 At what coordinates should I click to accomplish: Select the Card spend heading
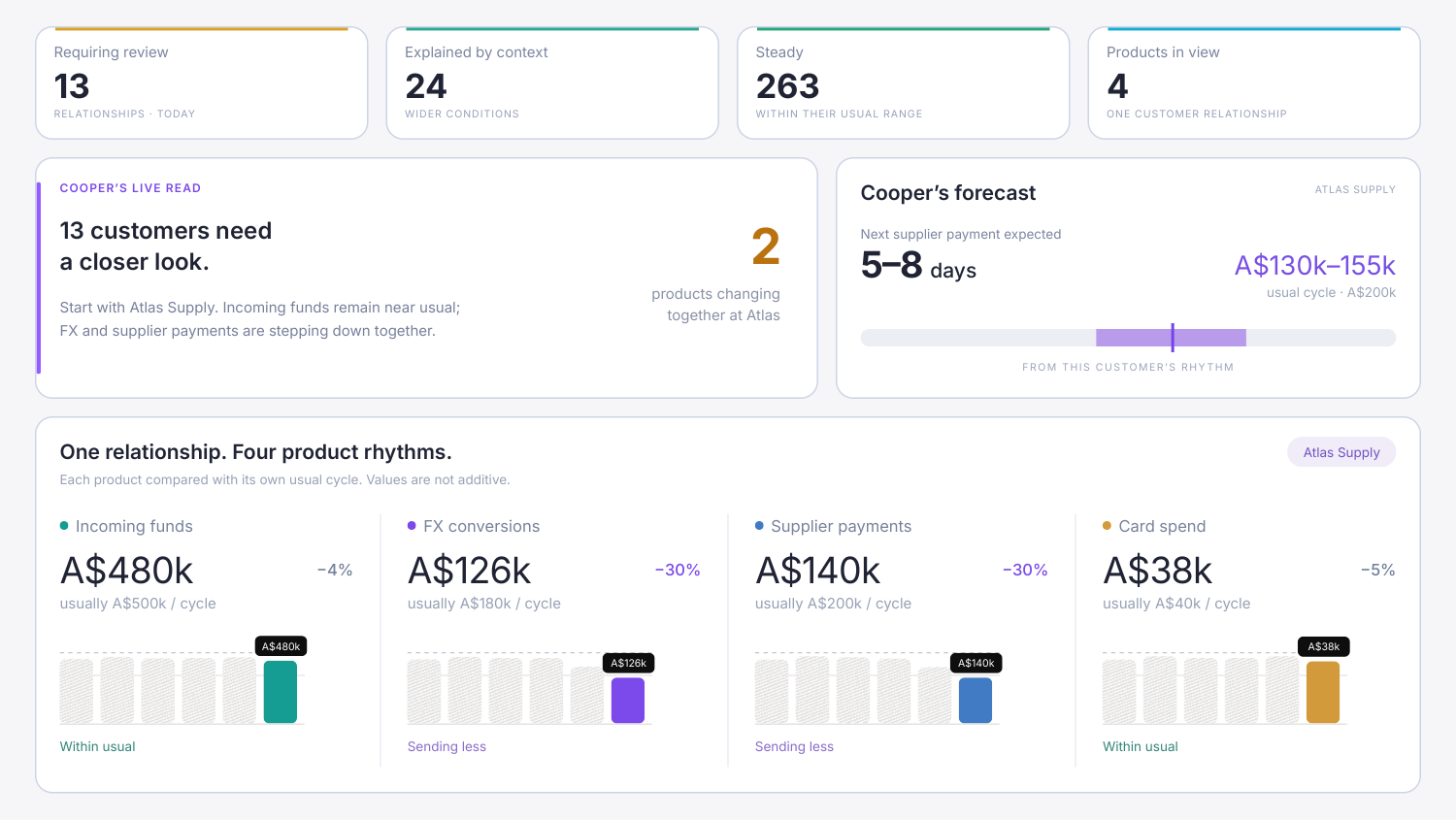click(1162, 526)
